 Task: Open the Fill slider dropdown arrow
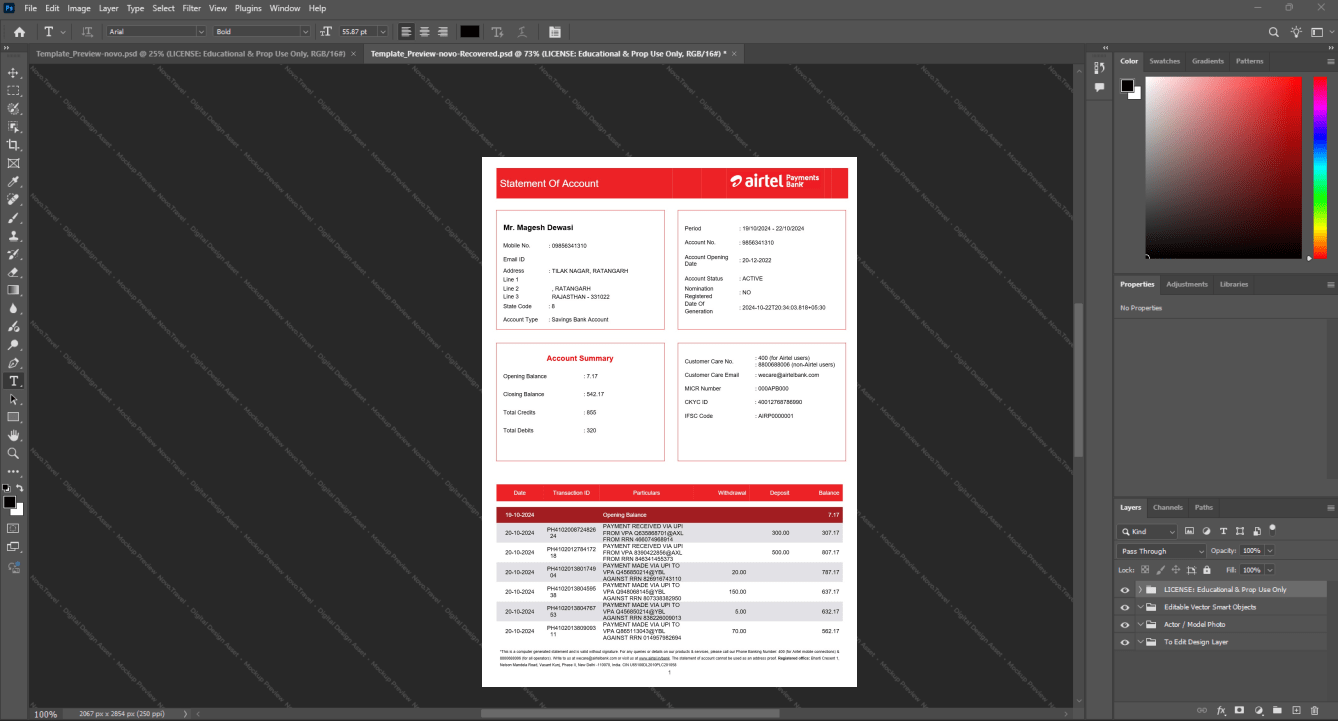point(1270,569)
